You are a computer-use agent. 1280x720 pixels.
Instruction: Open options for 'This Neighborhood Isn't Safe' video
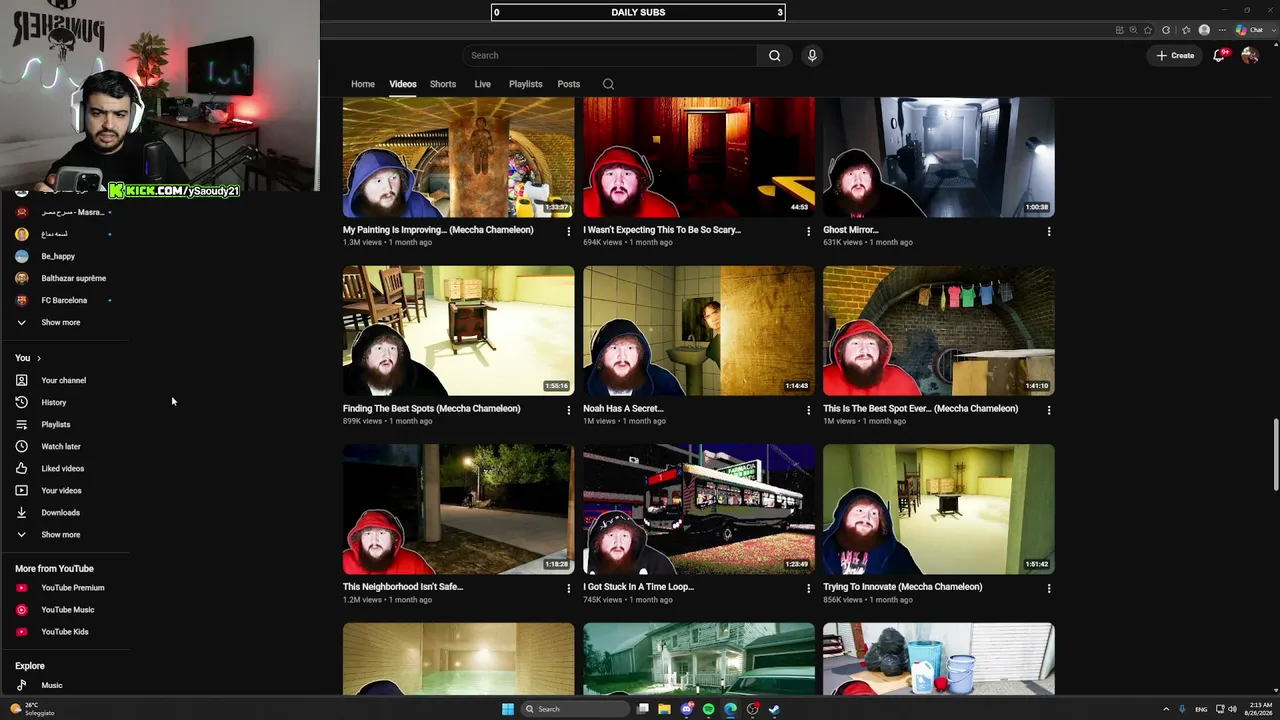coord(569,588)
